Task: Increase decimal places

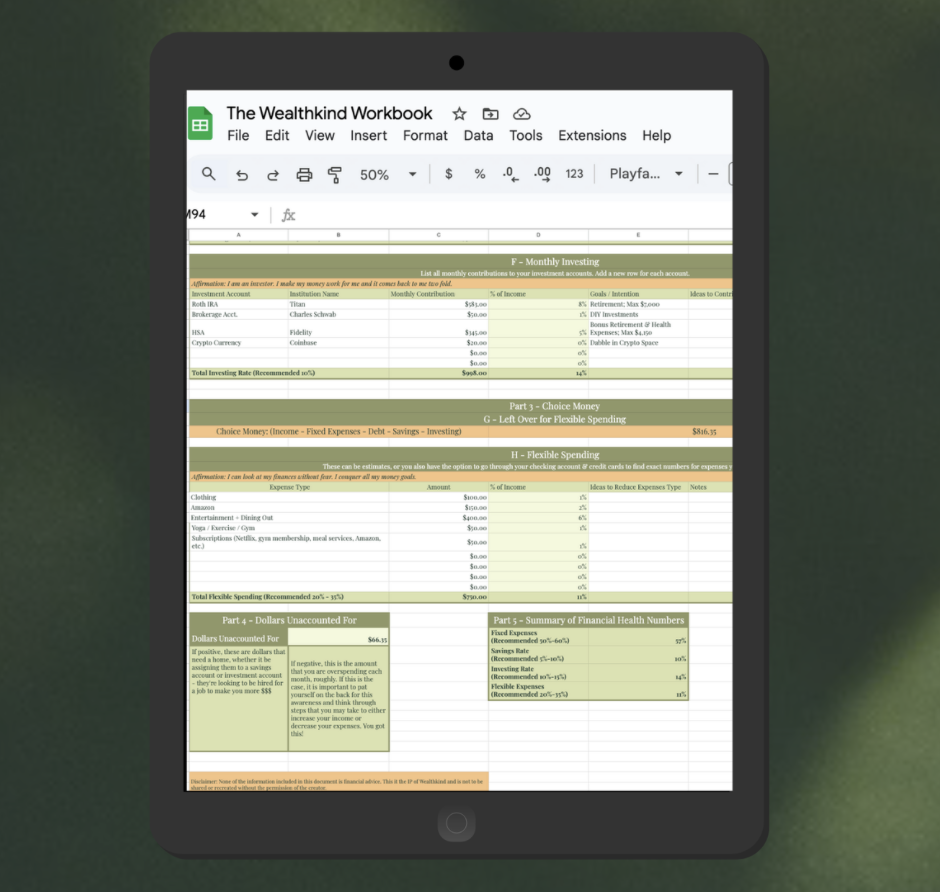Action: [543, 174]
